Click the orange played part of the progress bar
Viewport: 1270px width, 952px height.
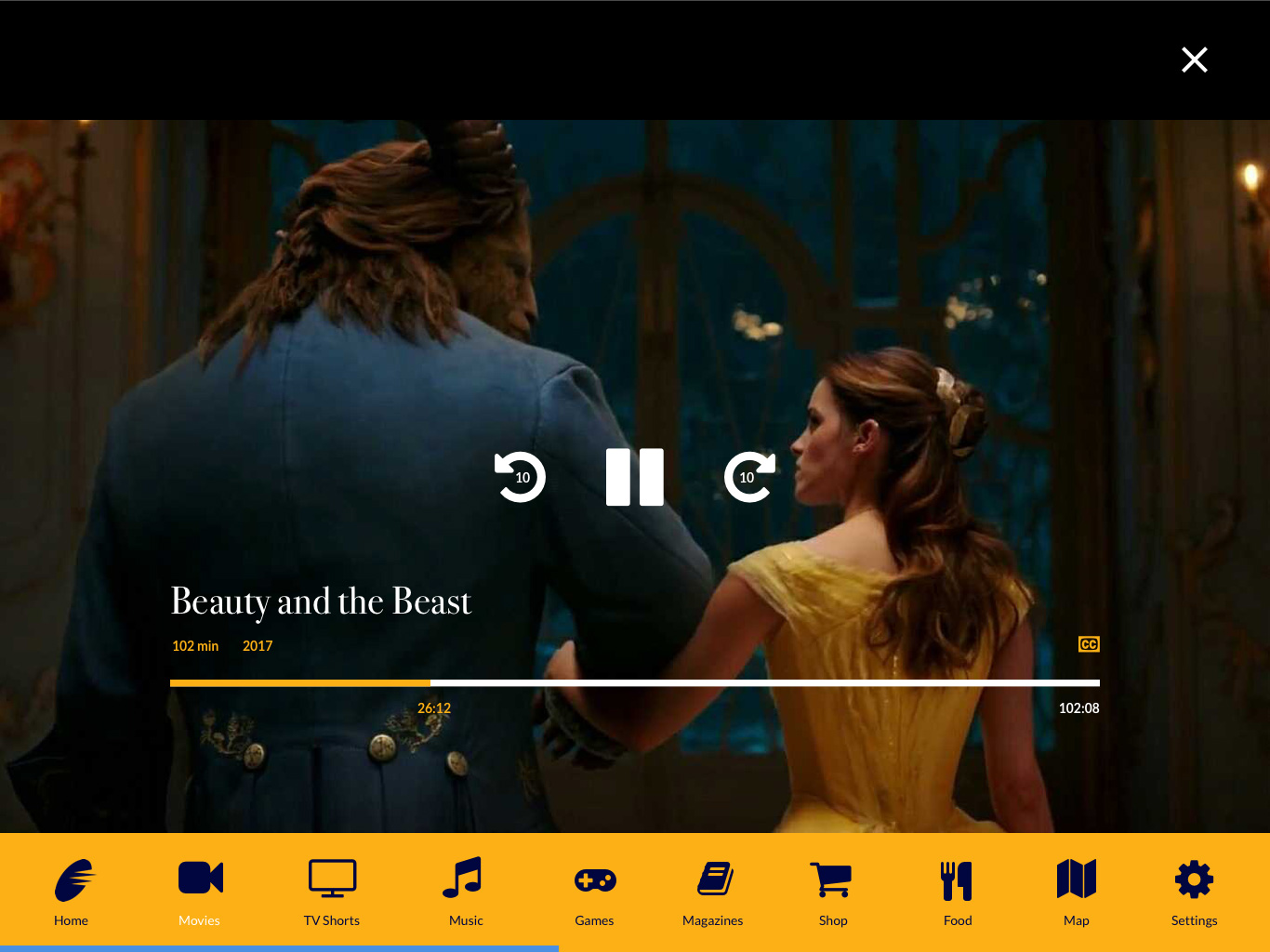coord(300,683)
